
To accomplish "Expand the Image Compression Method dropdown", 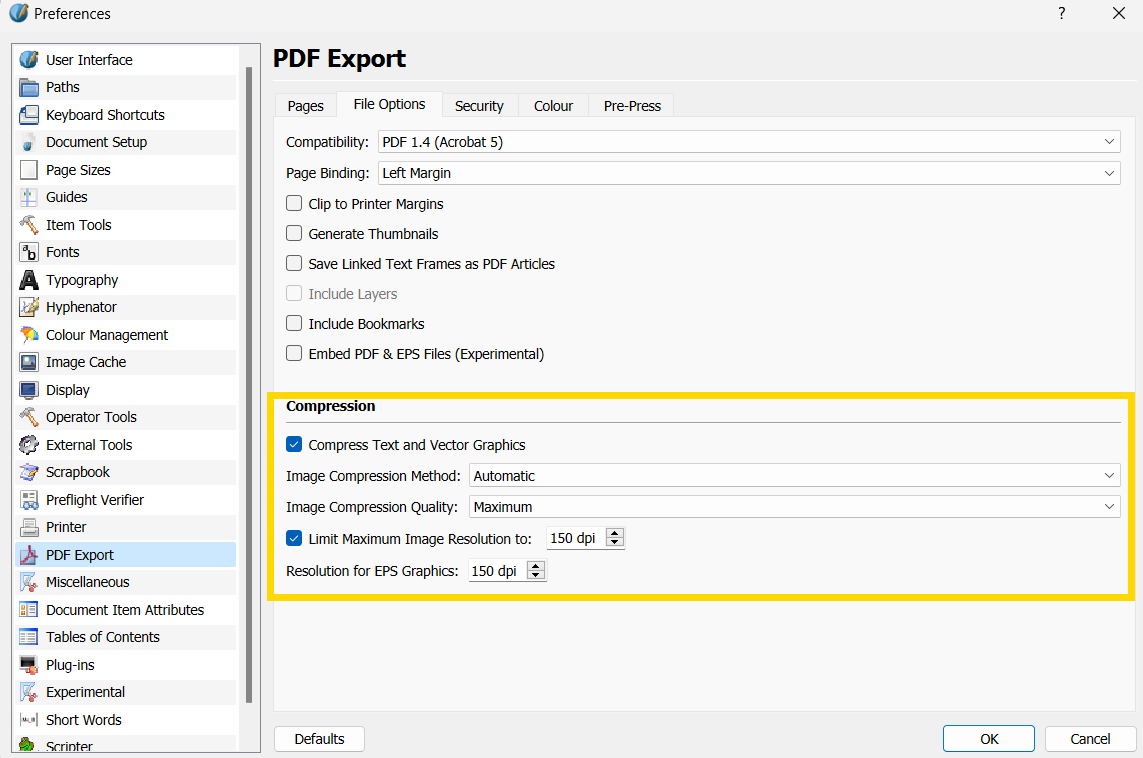I will pyautogui.click(x=794, y=476).
